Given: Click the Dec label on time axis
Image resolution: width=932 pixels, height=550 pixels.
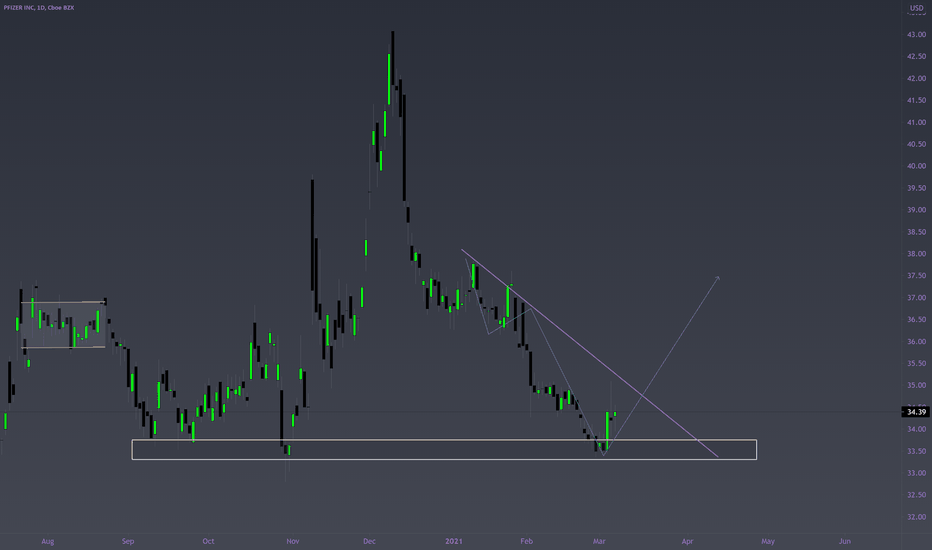Looking at the screenshot, I should coord(369,542).
